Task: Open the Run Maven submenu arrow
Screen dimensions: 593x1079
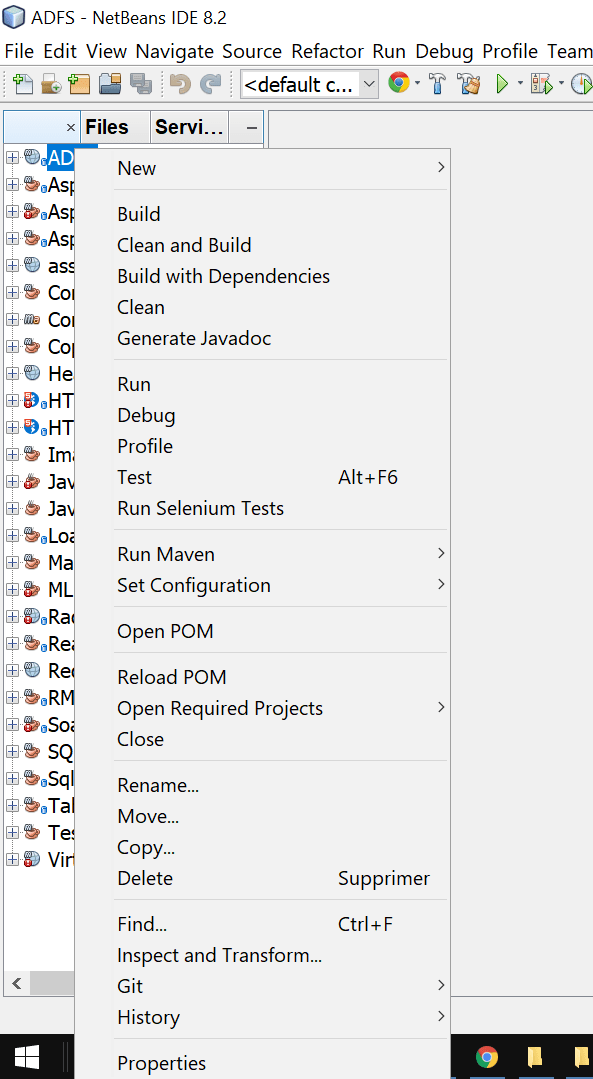Action: point(440,553)
